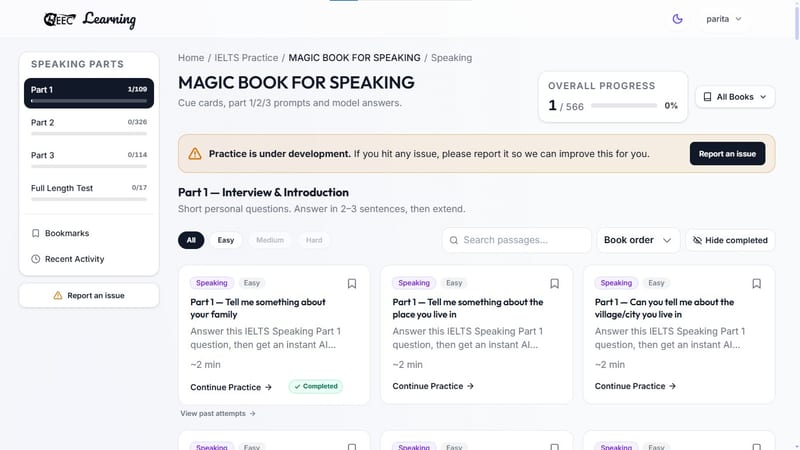Screen dimensions: 800x450
Task: Click the Completed badge on first card
Action: (315, 387)
